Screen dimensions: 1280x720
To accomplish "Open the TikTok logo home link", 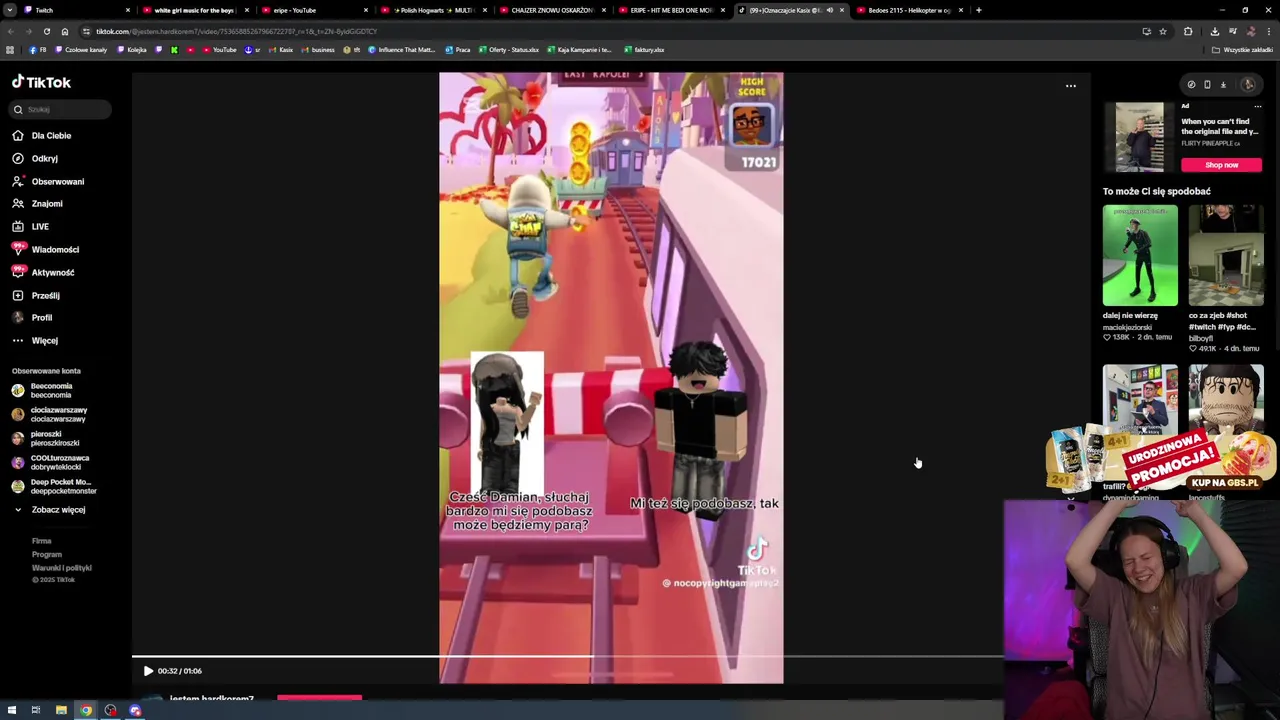I will click(x=41, y=82).
